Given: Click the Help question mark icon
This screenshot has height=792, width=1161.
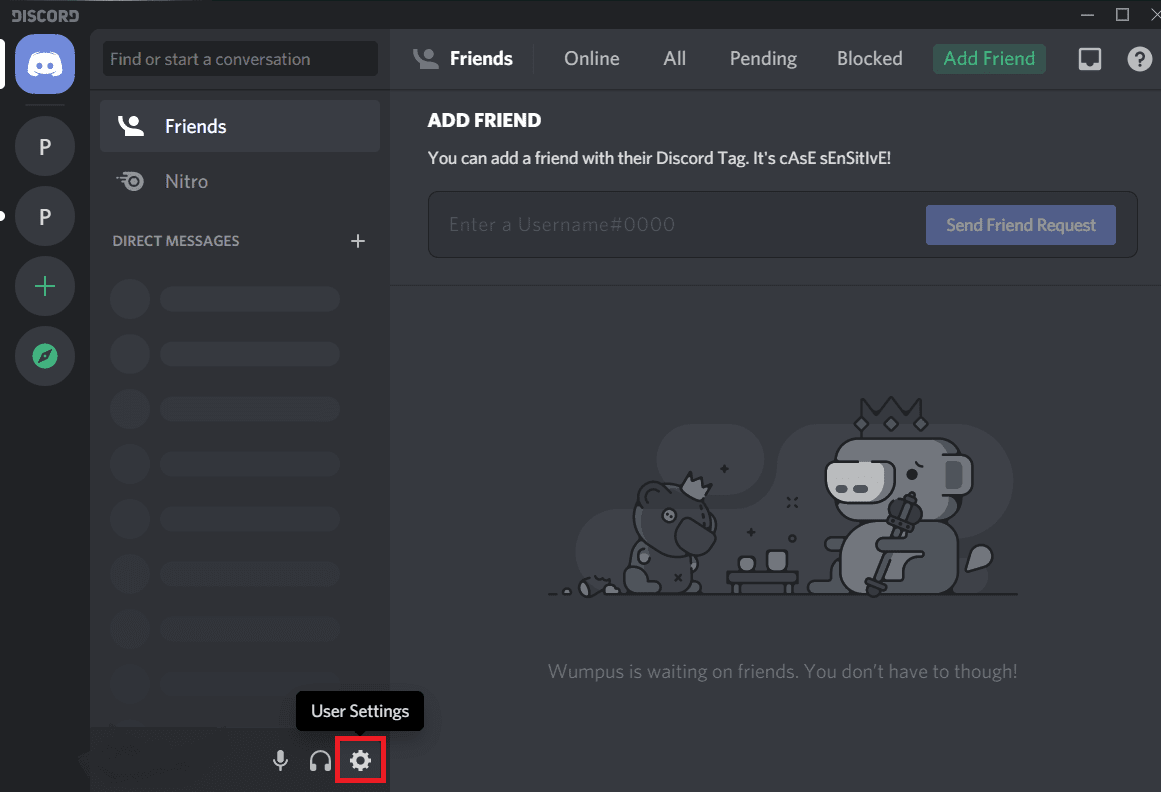Looking at the screenshot, I should [x=1139, y=59].
